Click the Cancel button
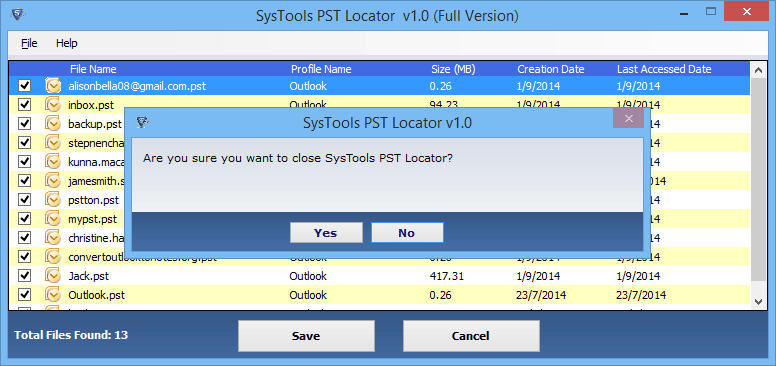 coord(471,336)
